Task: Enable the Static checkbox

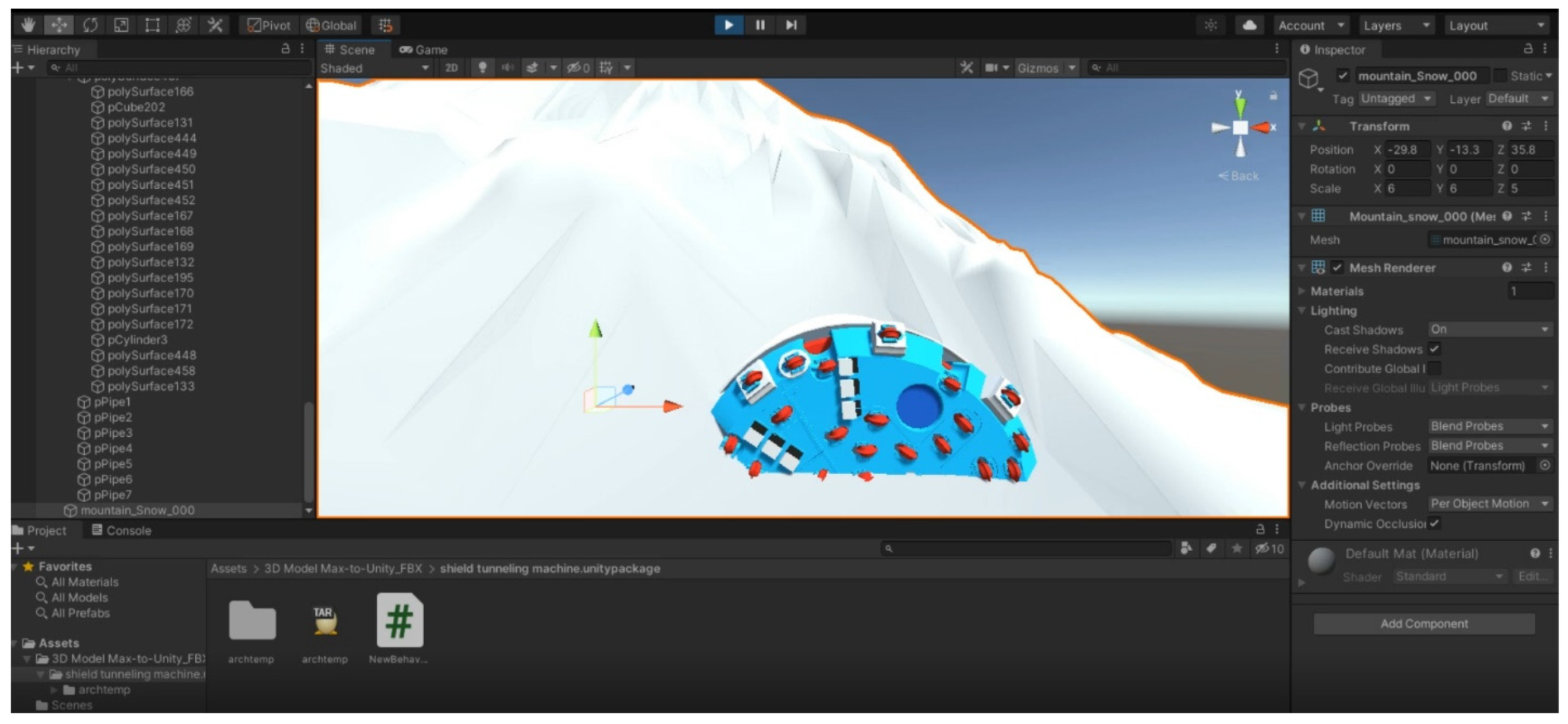Action: coord(1501,76)
